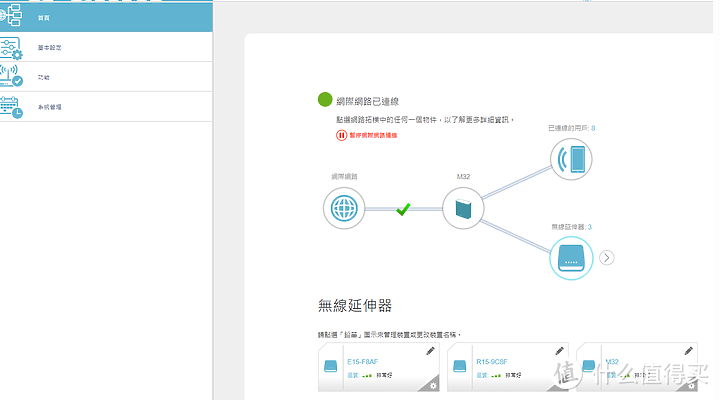Click the E15-F8AF signal quality 非常好 text

(384, 375)
